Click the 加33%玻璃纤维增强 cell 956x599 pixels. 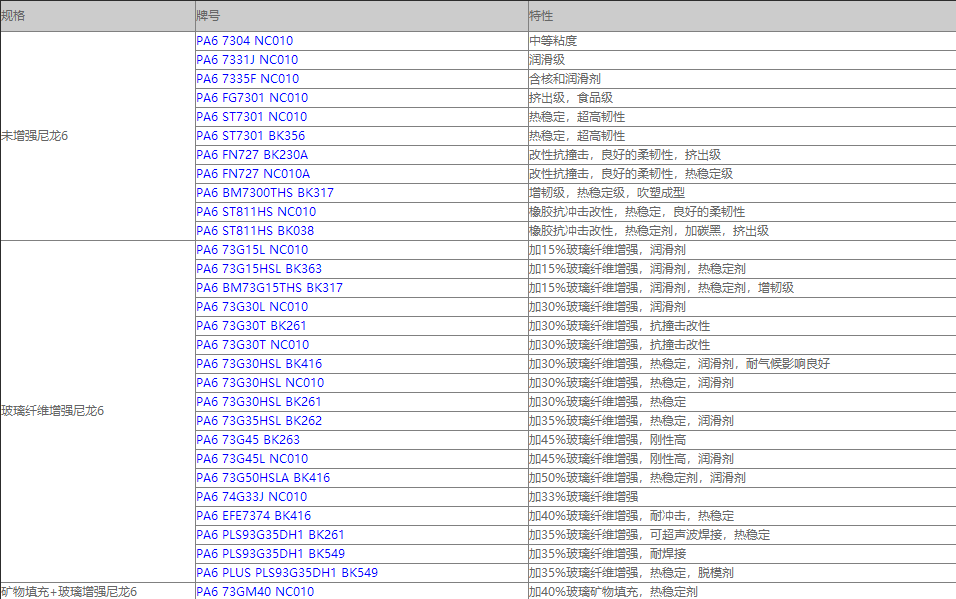pyautogui.click(x=742, y=496)
